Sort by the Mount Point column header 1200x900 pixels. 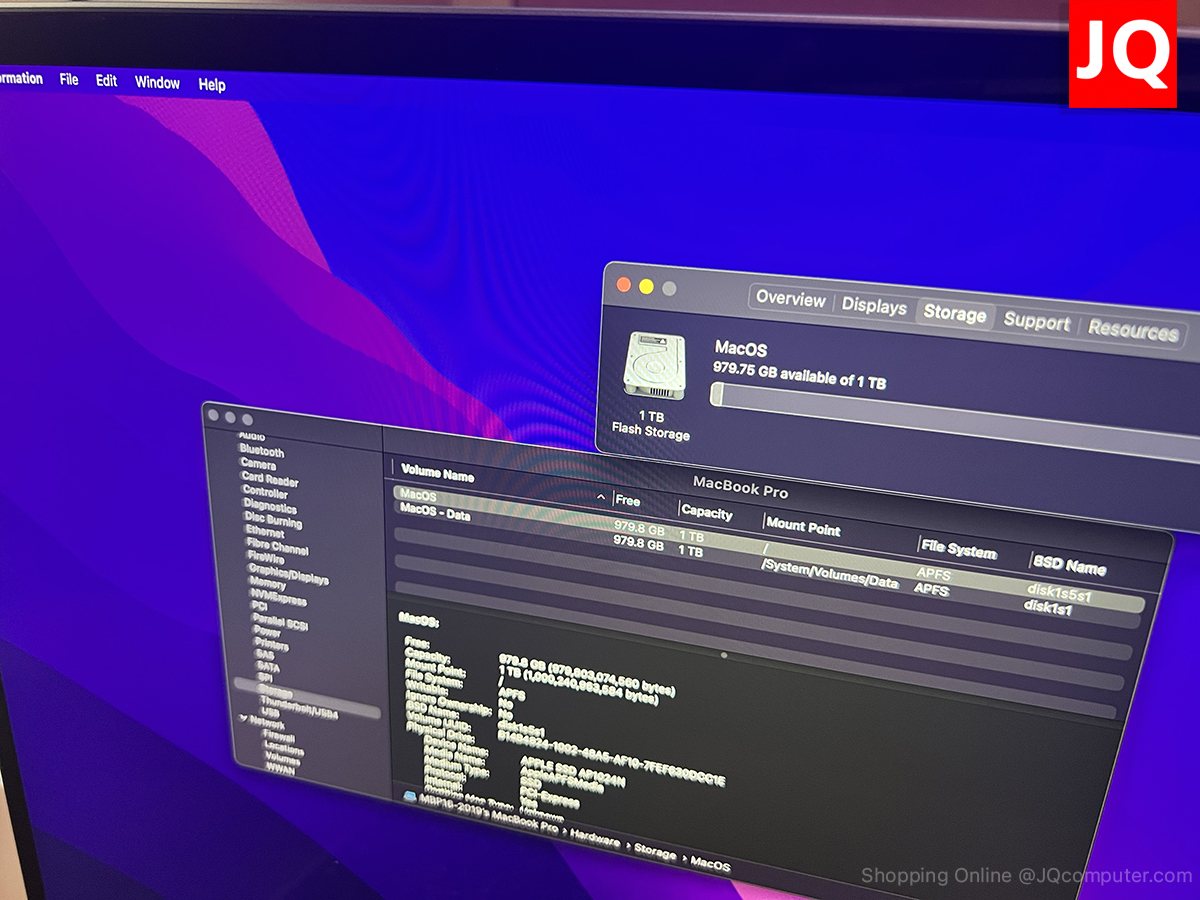click(x=803, y=527)
